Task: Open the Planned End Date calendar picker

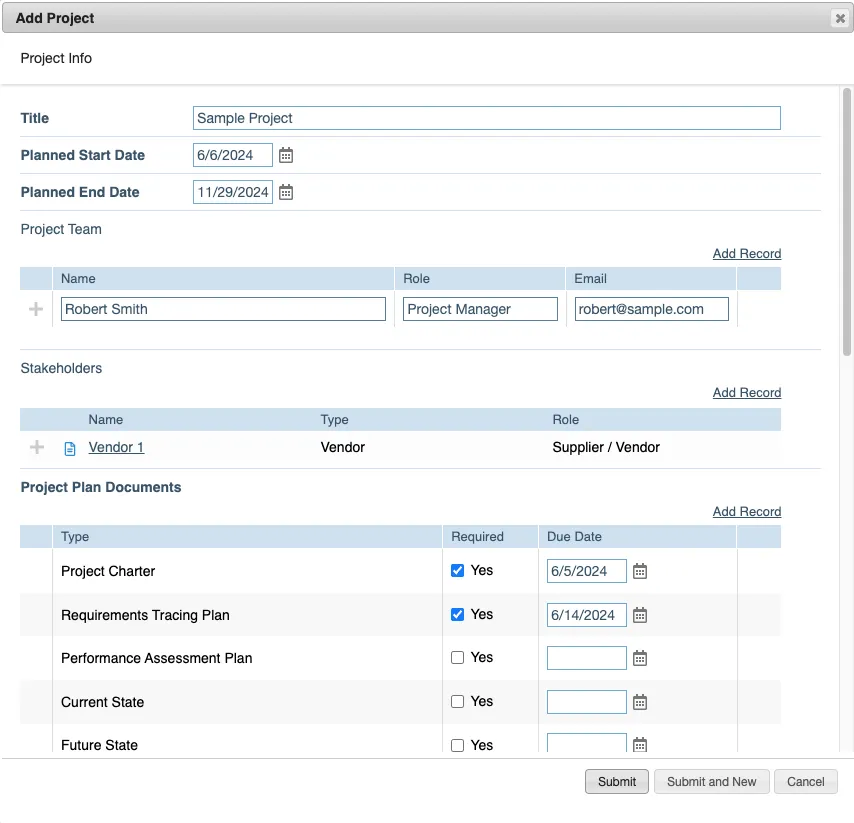Action: pyautogui.click(x=286, y=192)
